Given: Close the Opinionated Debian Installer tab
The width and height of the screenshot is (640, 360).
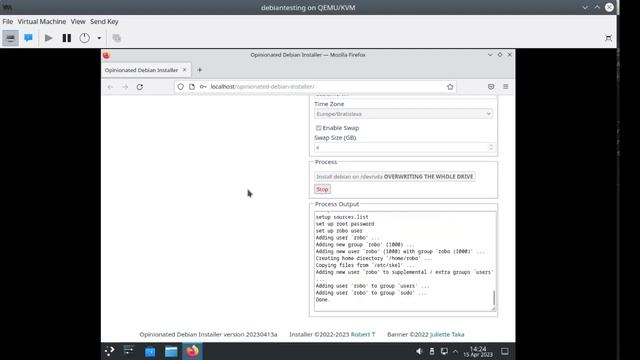Looking at the screenshot, I should coord(184,70).
